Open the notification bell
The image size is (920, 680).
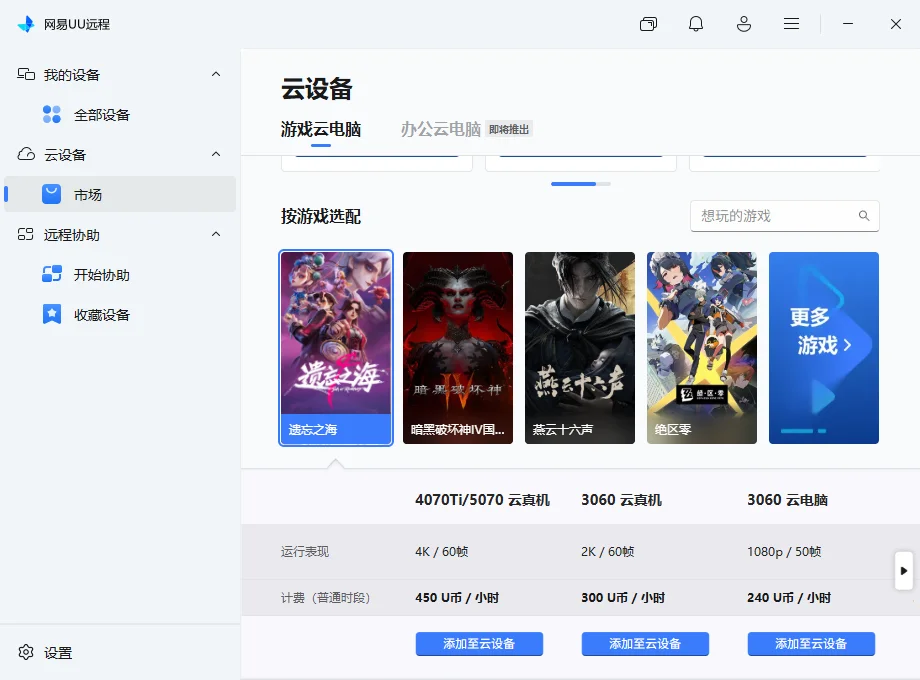(696, 24)
